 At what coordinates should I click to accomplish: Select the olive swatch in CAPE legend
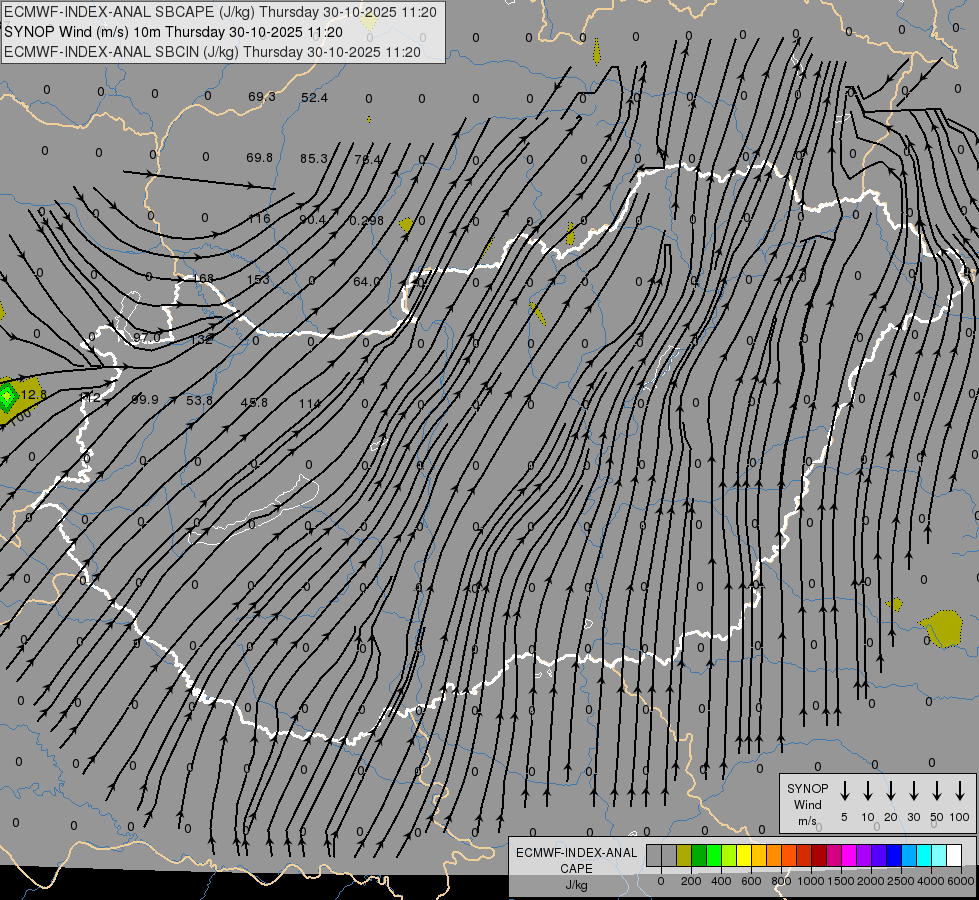tap(684, 855)
